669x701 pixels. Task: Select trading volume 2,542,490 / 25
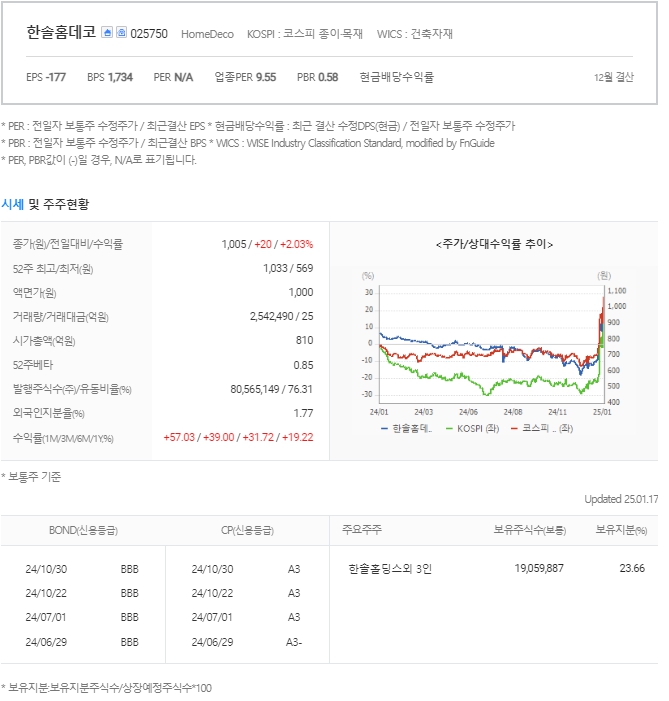(x=281, y=317)
